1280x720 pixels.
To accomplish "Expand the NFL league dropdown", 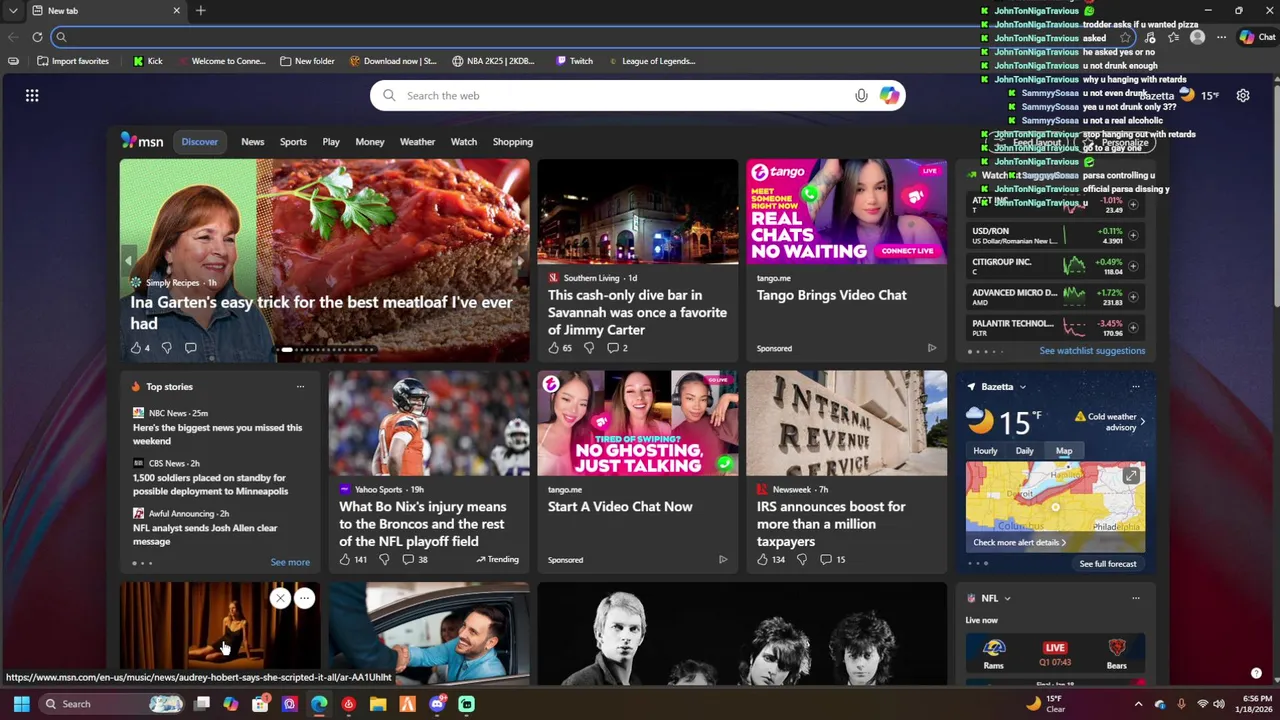I will tap(1007, 598).
